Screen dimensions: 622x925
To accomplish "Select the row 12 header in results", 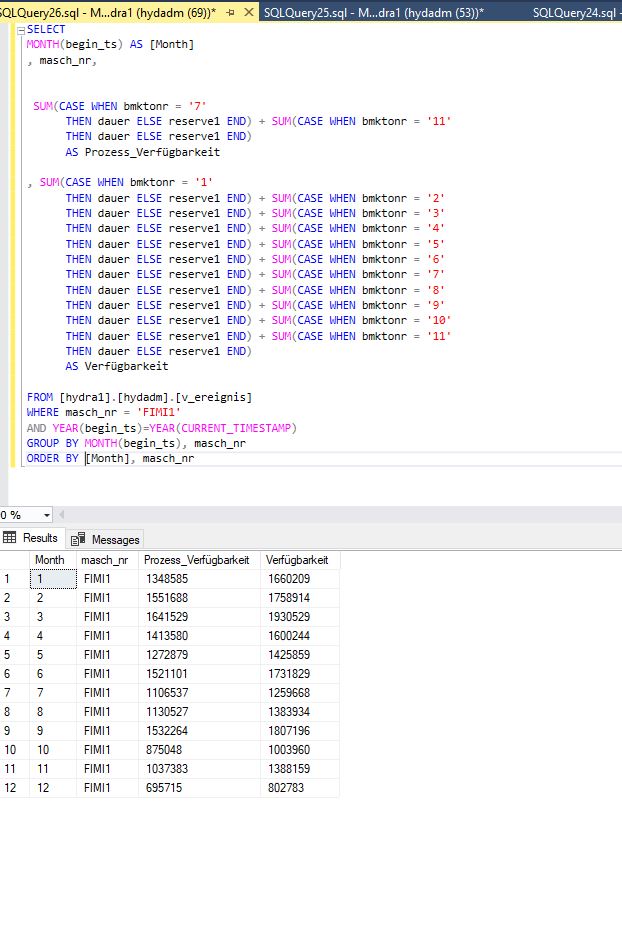I will (x=14, y=788).
